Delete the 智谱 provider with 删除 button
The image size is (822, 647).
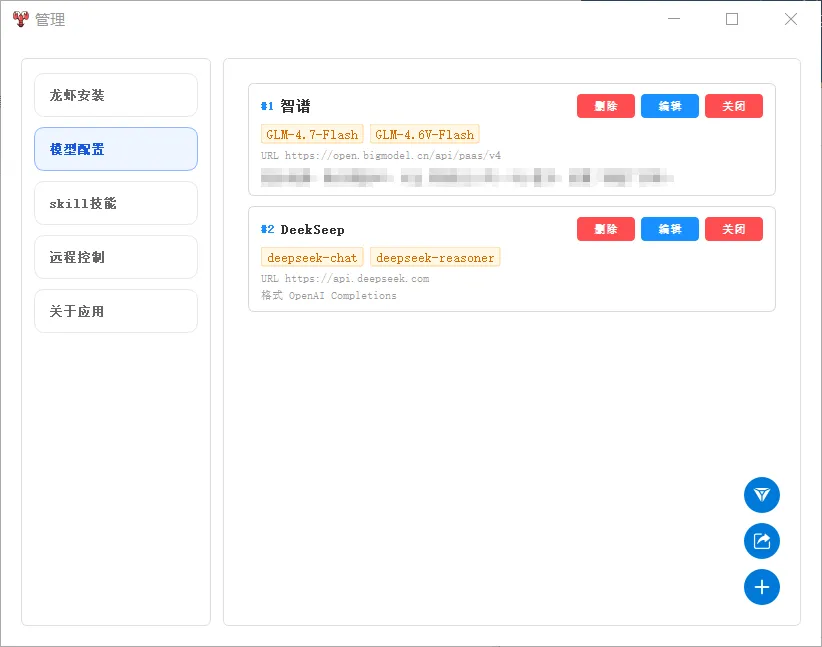point(605,106)
